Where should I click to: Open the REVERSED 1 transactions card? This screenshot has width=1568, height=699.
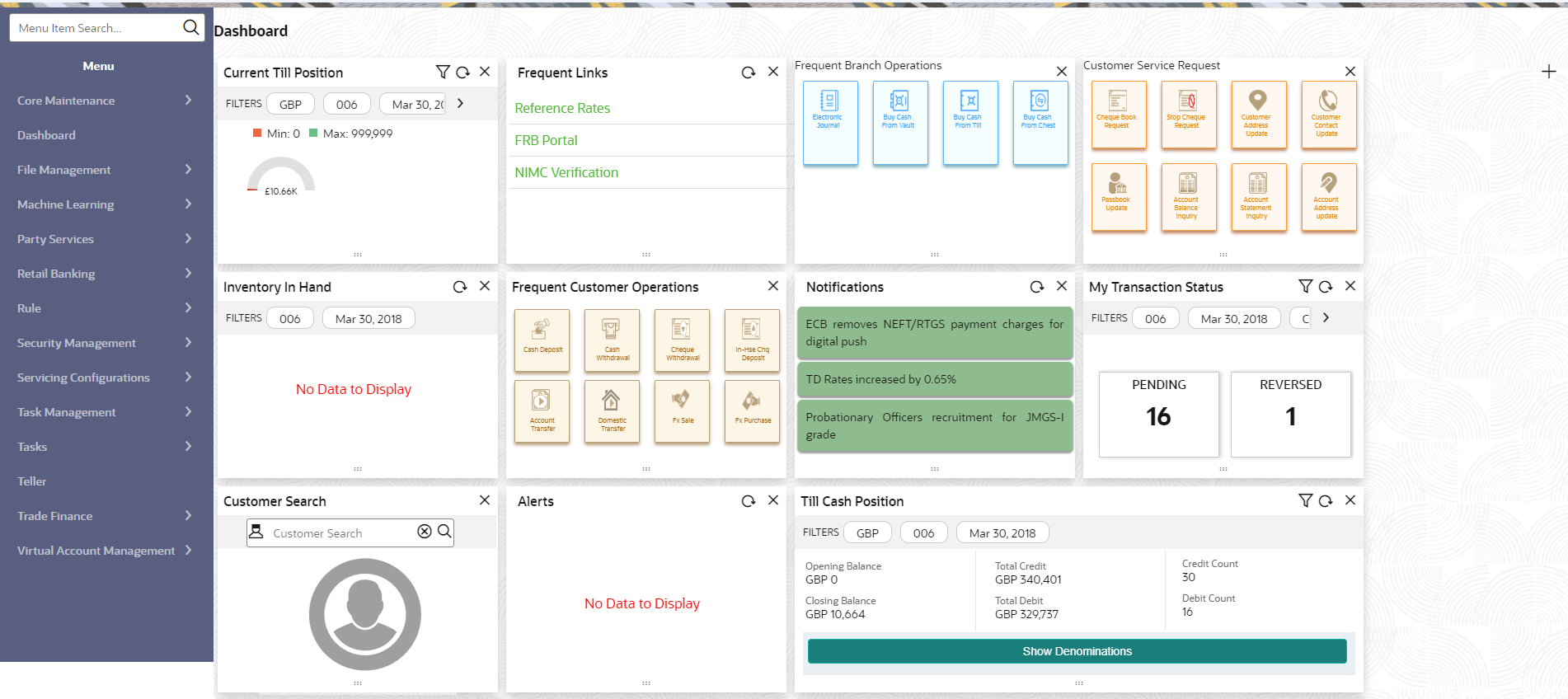(x=1290, y=414)
